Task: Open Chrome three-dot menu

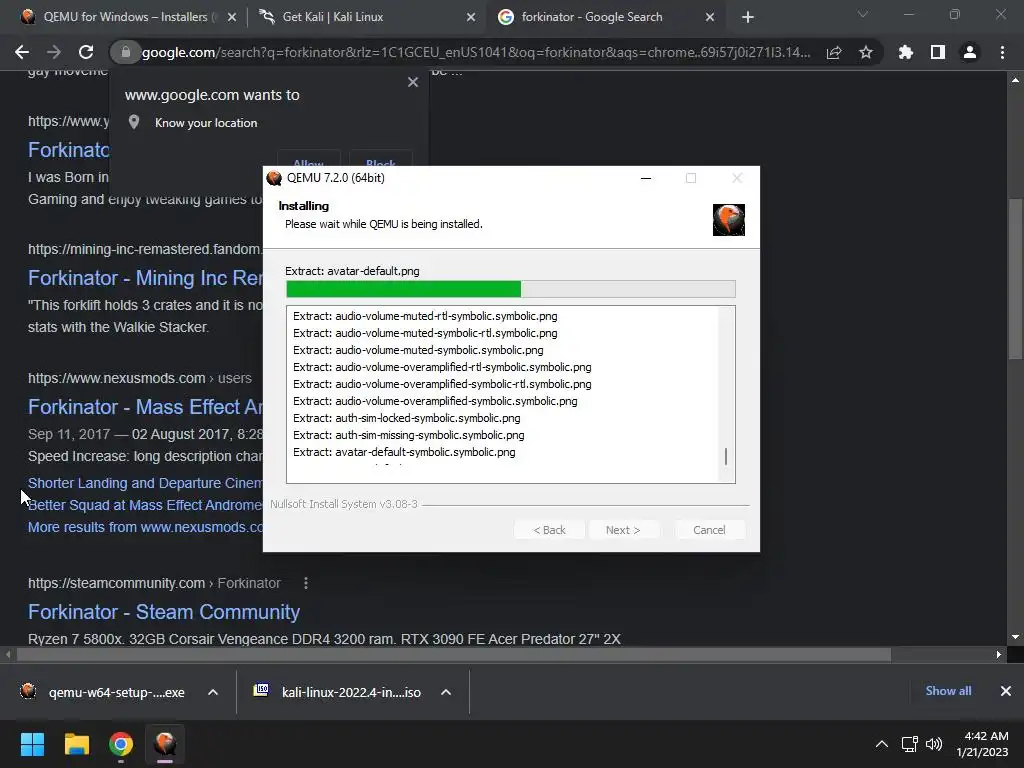Action: [1002, 52]
